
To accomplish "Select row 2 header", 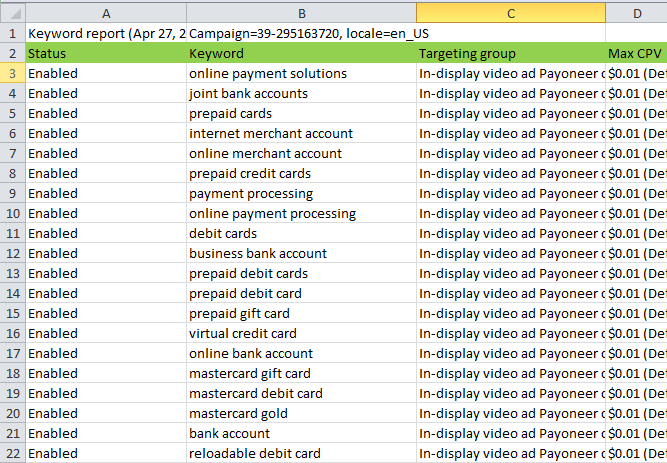I will (x=13, y=53).
